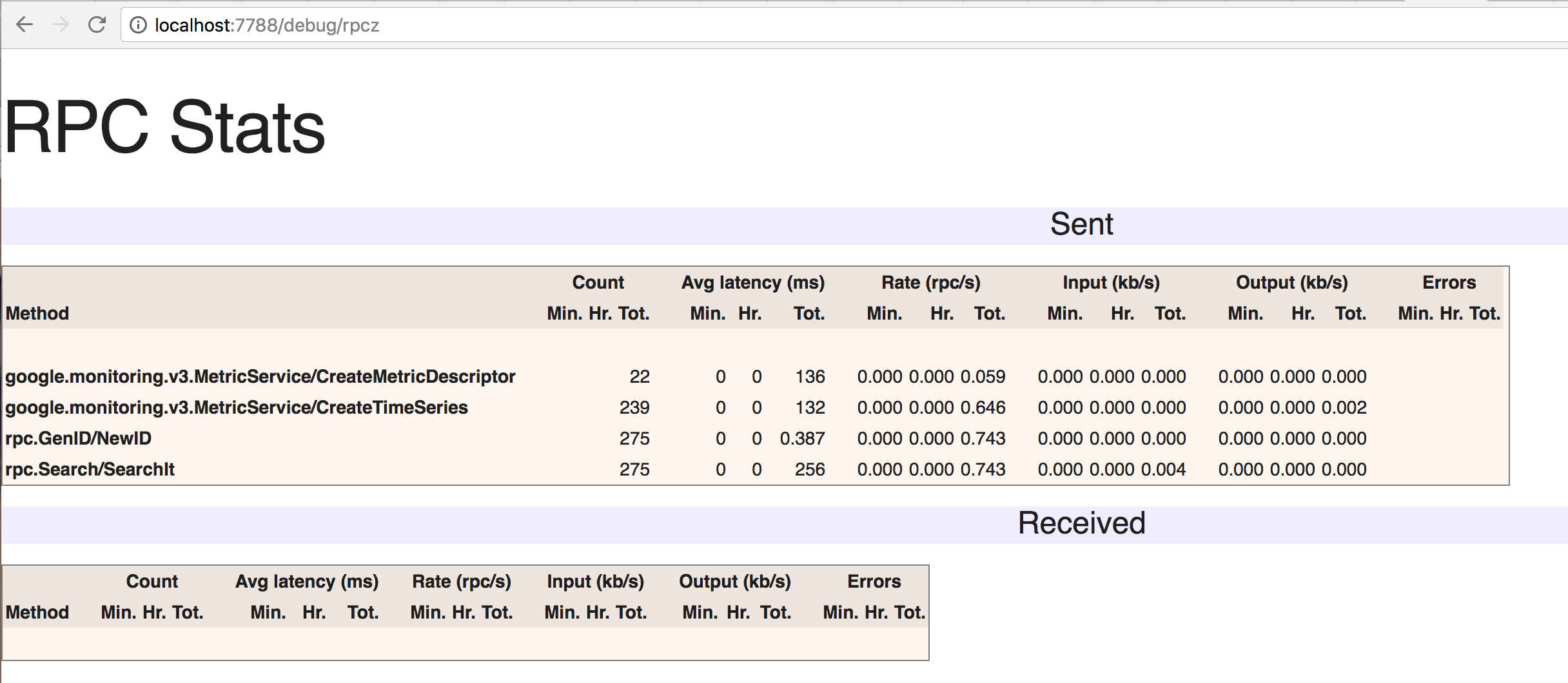
Task: Click Errors header in Sent table
Action: pos(1449,283)
